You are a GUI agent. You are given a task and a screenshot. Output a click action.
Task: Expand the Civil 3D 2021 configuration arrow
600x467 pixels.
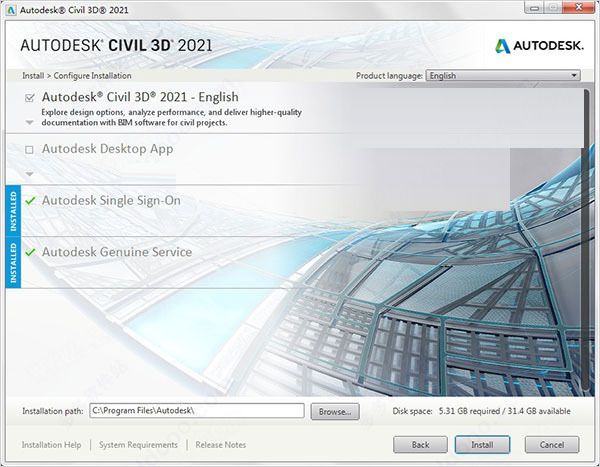(30, 122)
